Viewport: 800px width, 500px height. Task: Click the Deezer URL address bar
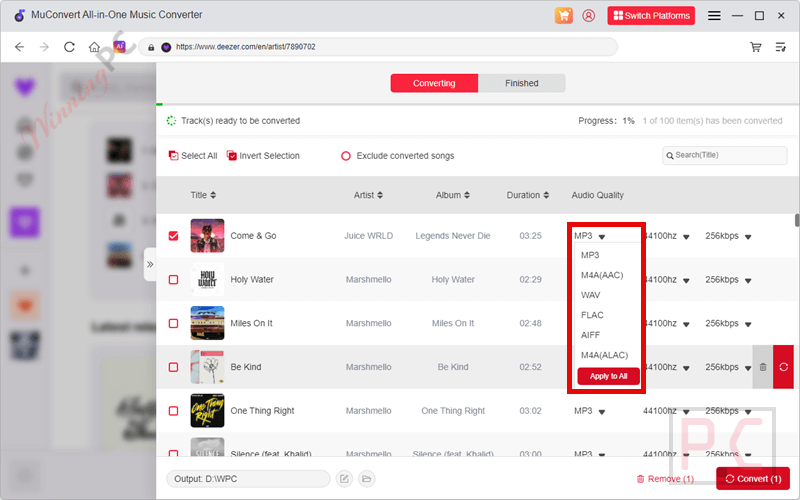pyautogui.click(x=378, y=47)
